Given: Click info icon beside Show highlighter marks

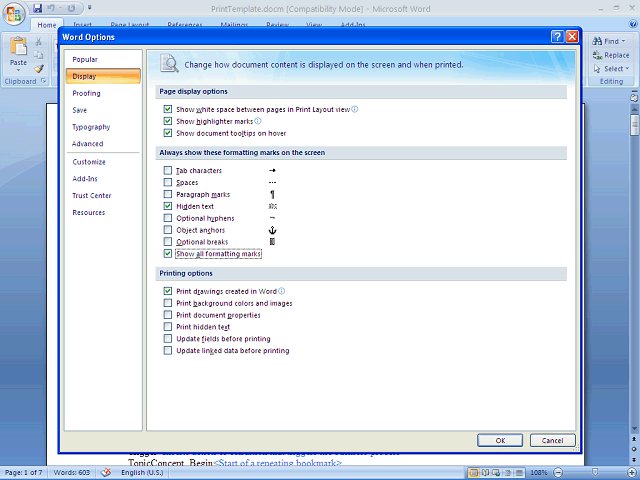Looking at the screenshot, I should (x=258, y=121).
